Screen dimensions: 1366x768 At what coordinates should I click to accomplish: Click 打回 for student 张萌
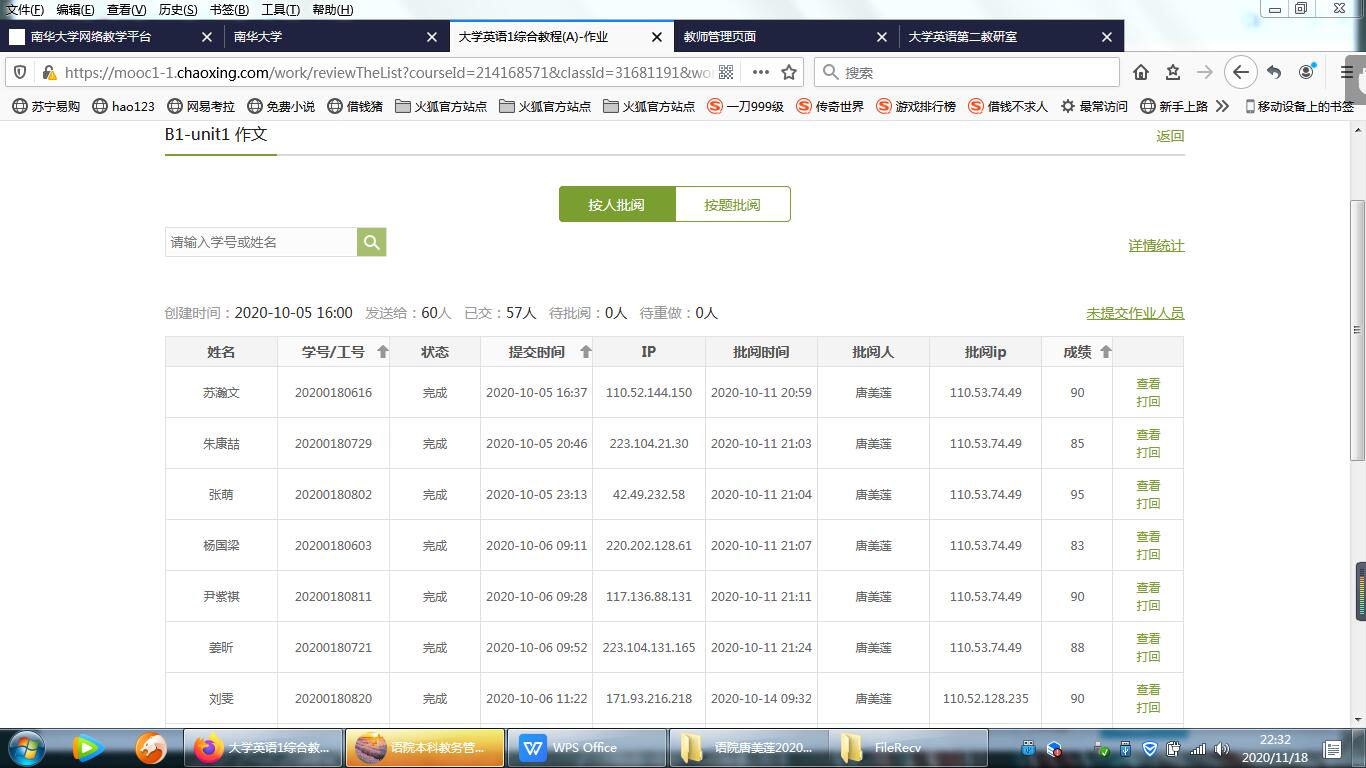(x=1148, y=504)
